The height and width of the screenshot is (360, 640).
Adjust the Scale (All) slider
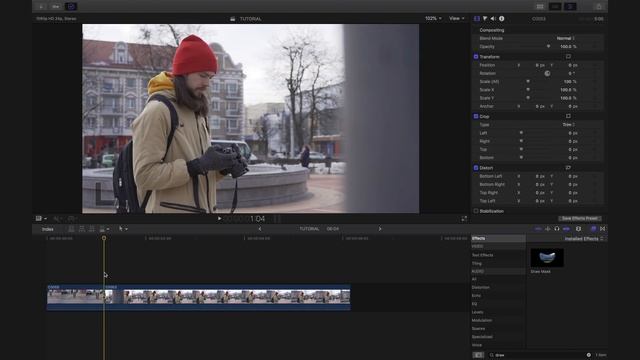coord(528,82)
